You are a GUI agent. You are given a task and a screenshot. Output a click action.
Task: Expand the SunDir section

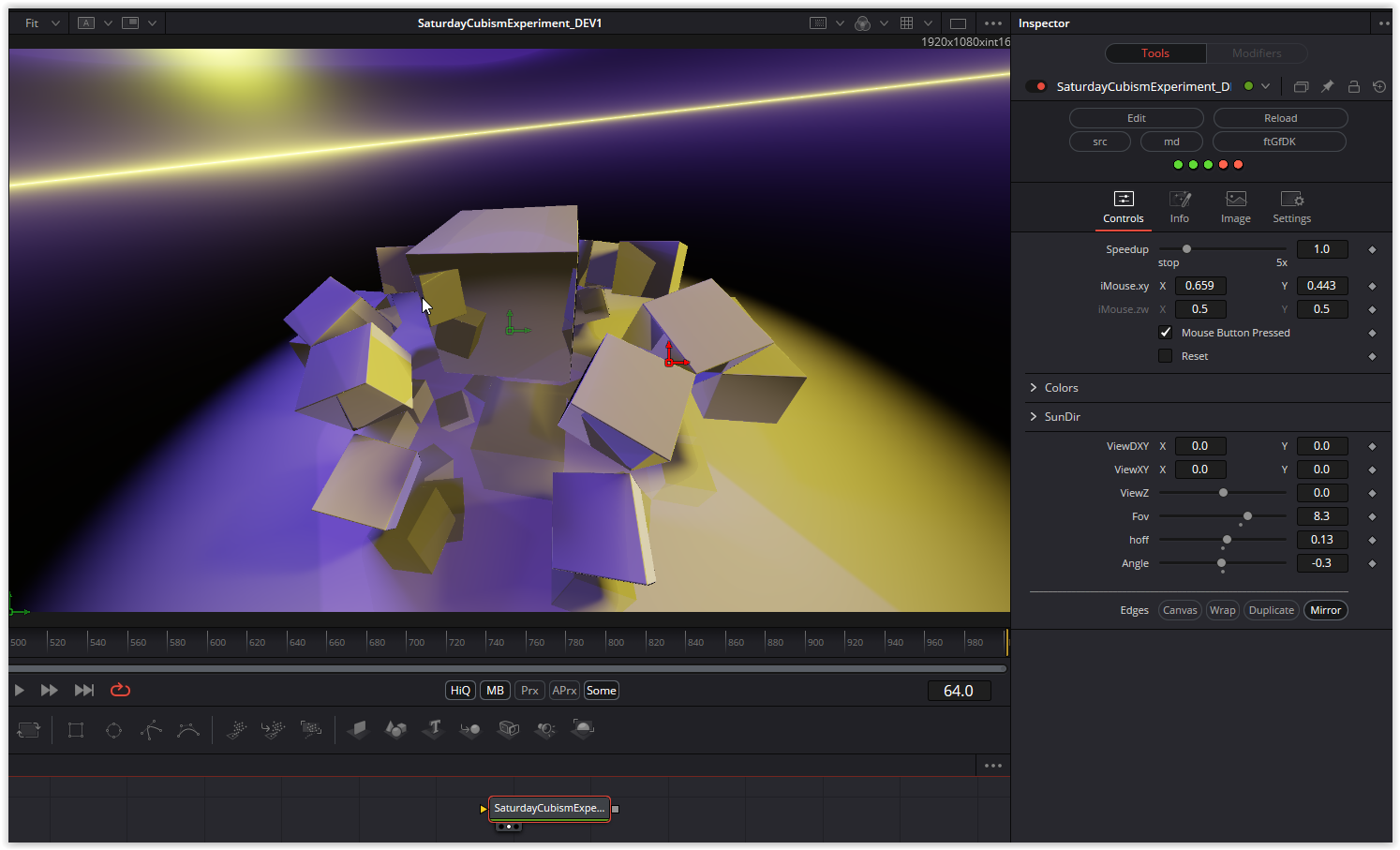[x=1062, y=417]
